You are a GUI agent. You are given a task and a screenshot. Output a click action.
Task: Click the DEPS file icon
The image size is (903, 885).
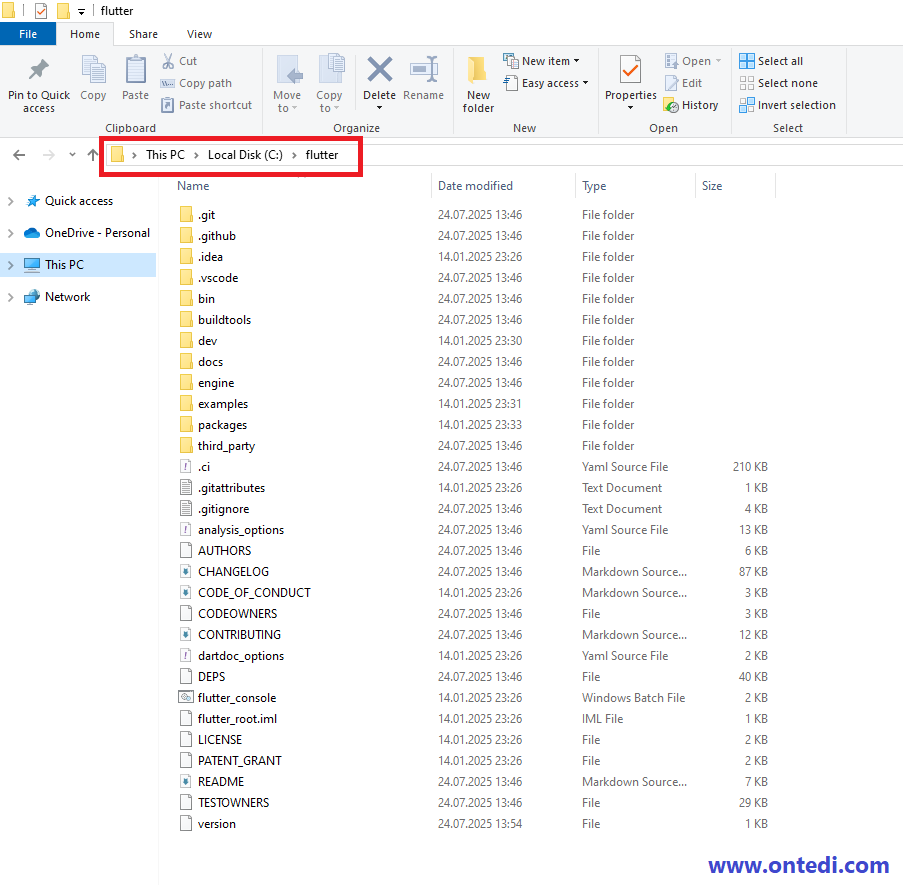tap(185, 677)
